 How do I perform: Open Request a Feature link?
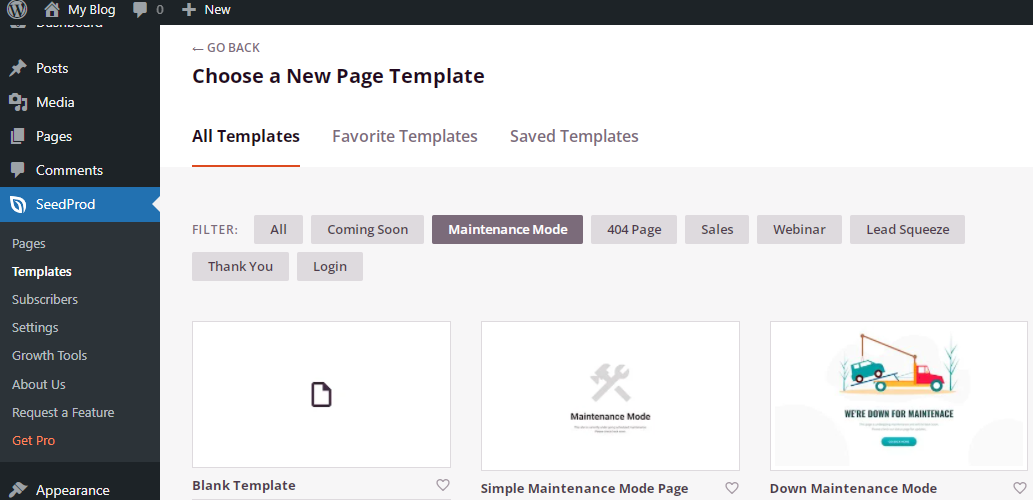pyautogui.click(x=63, y=412)
